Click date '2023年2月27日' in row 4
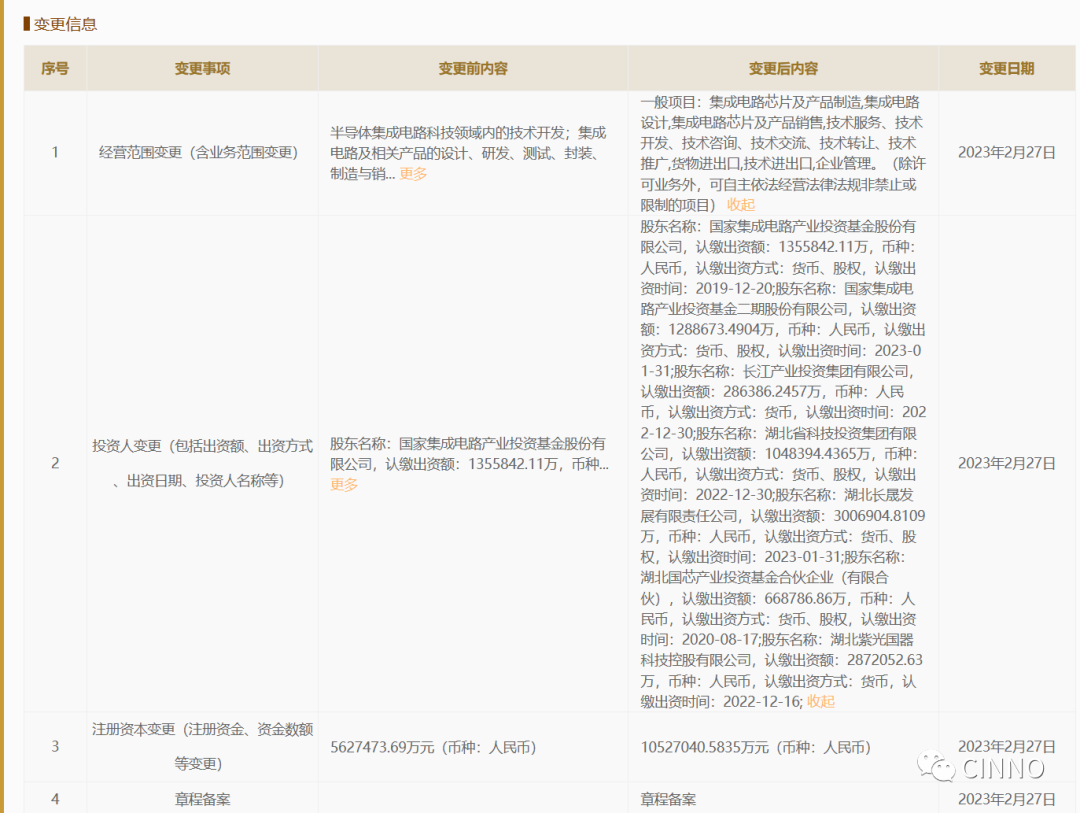 click(x=1006, y=799)
